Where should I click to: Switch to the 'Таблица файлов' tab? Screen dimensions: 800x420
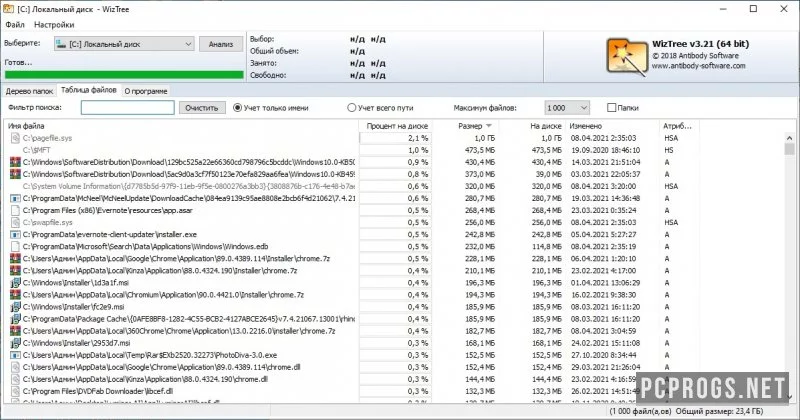coord(89,90)
